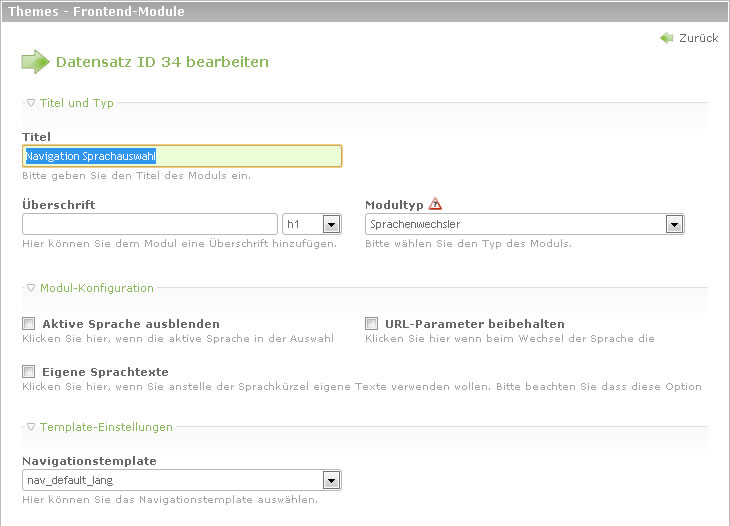Enable Eigene Sprachtexte checkbox
Screen dimensions: 730x526
coord(28,371)
